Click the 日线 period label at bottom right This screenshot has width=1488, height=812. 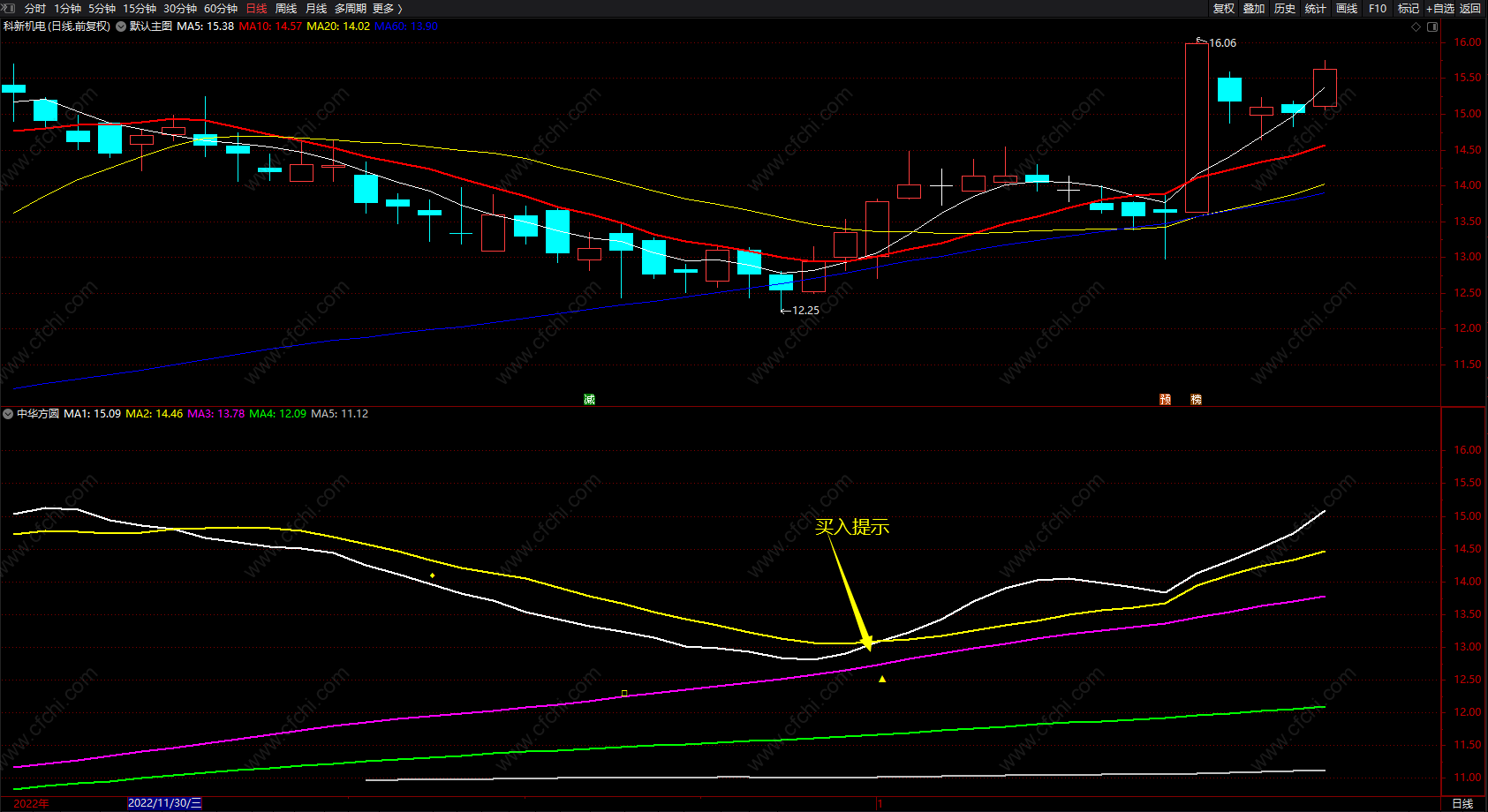tap(1462, 803)
